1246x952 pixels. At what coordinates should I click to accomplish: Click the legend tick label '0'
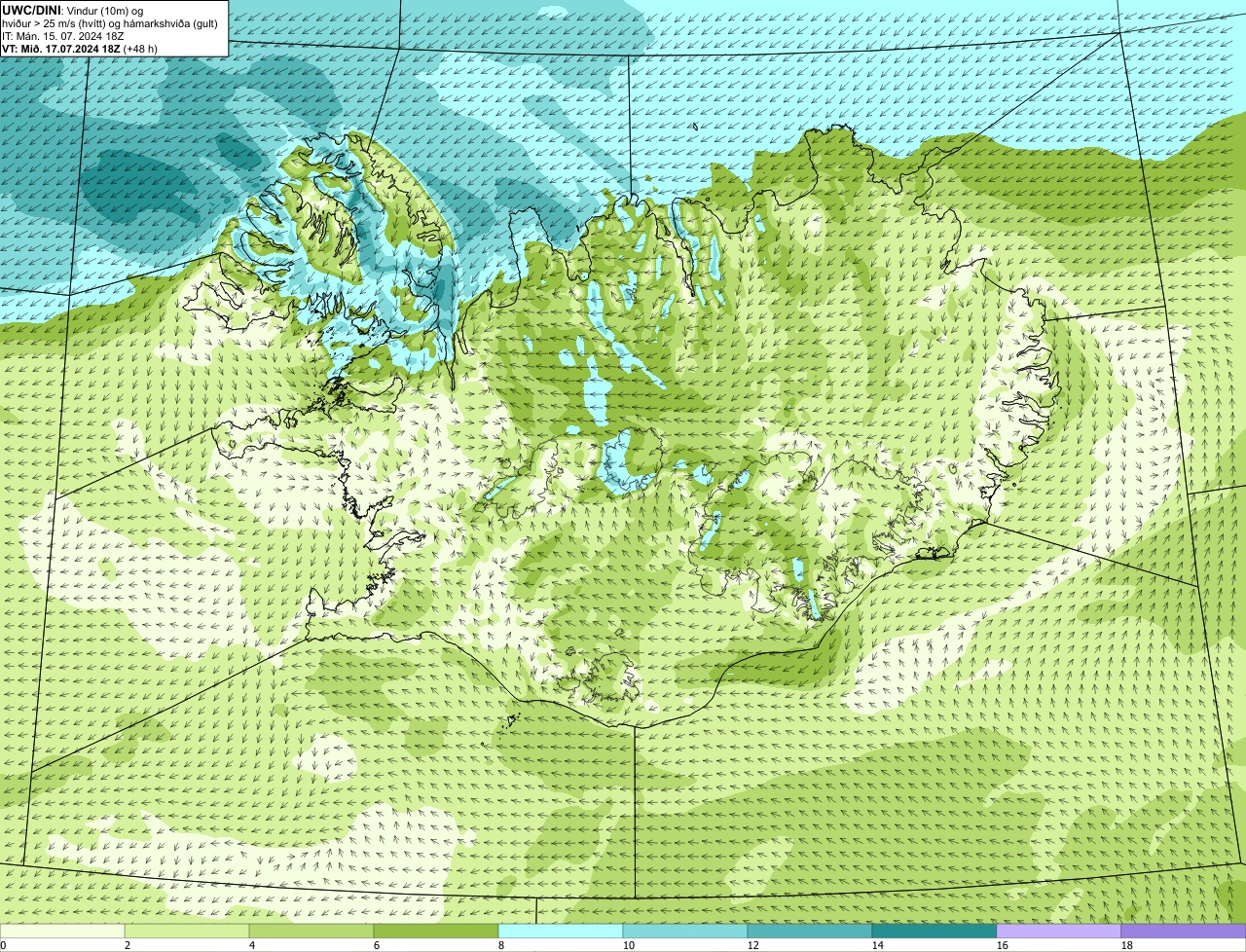point(3,945)
